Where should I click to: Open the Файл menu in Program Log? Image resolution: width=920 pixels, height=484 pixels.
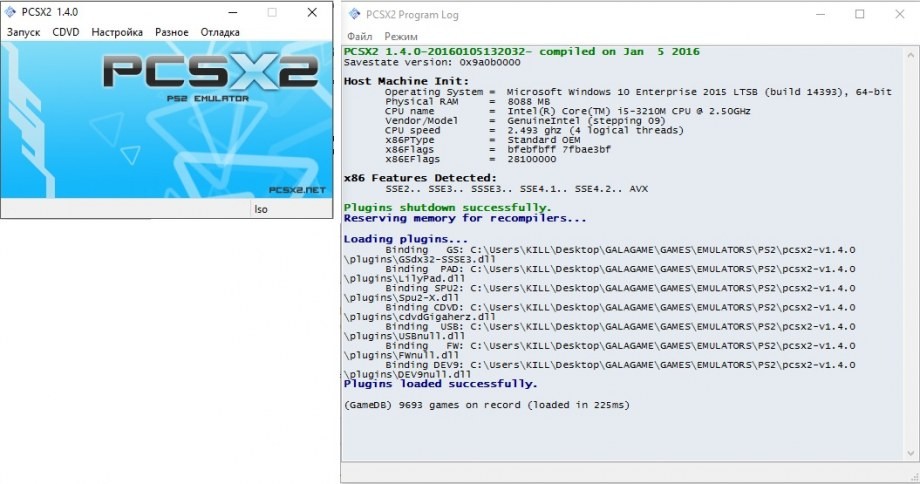point(359,36)
